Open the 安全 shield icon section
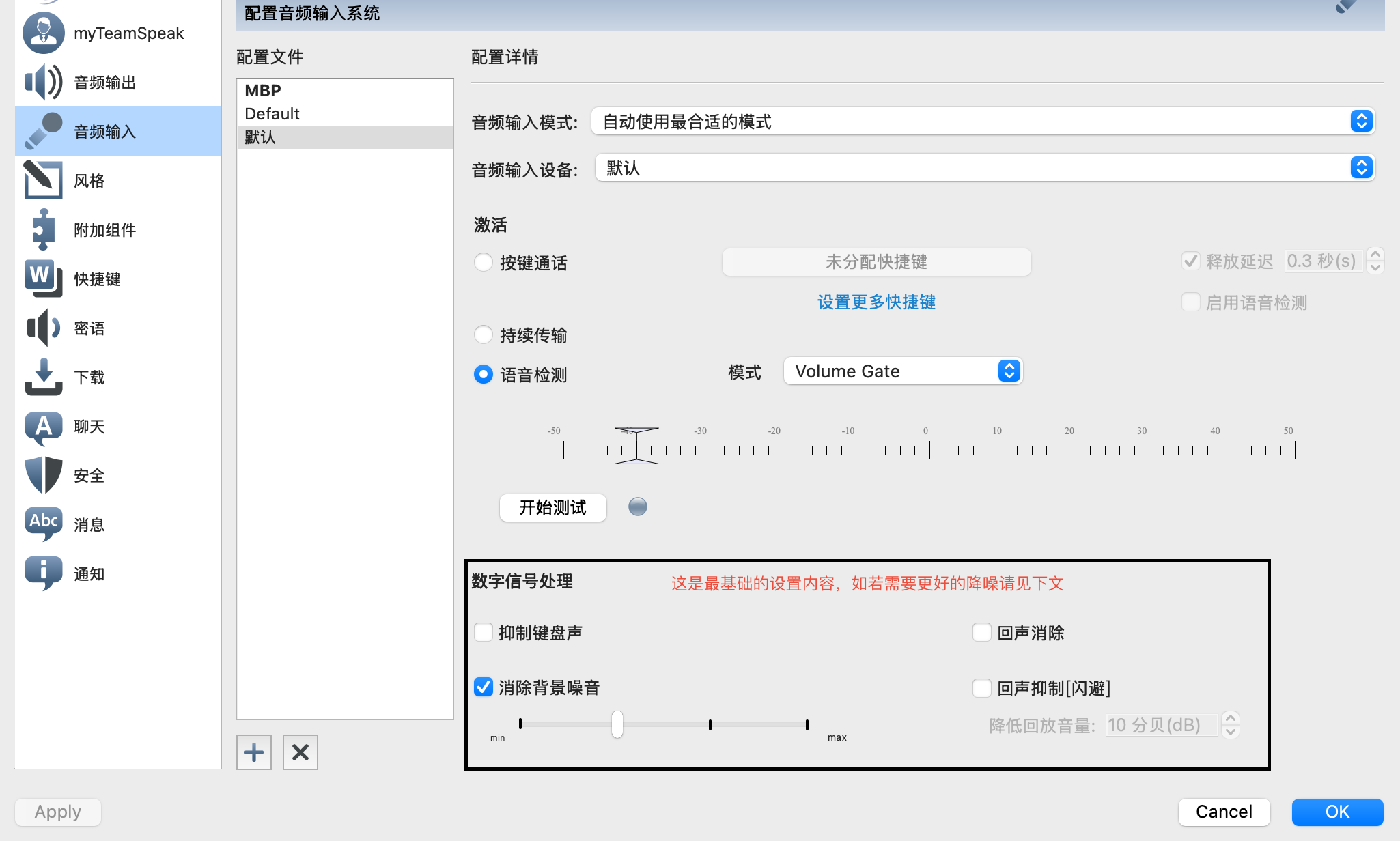 (x=44, y=475)
